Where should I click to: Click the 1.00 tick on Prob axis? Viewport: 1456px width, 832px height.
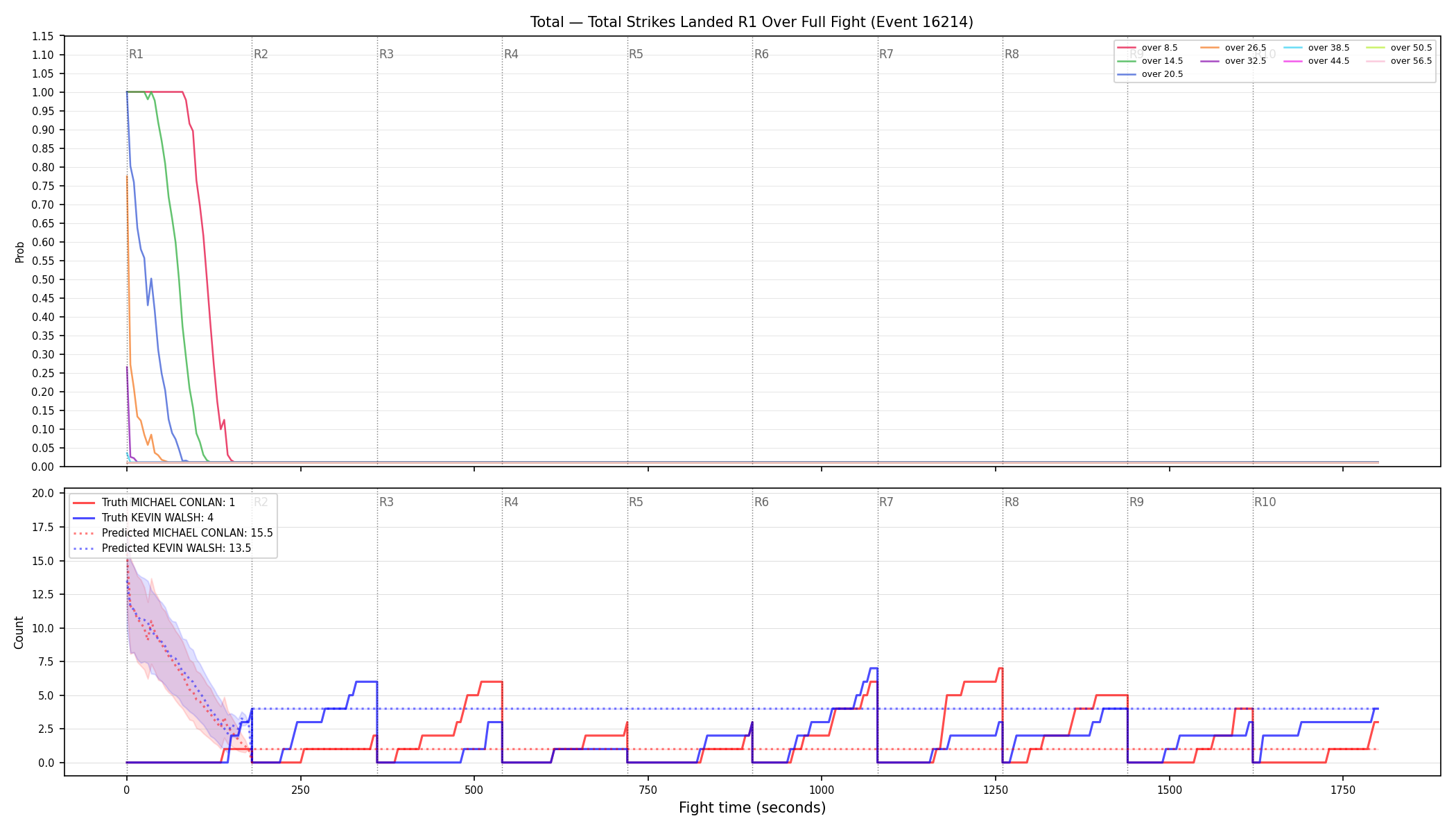(43, 92)
